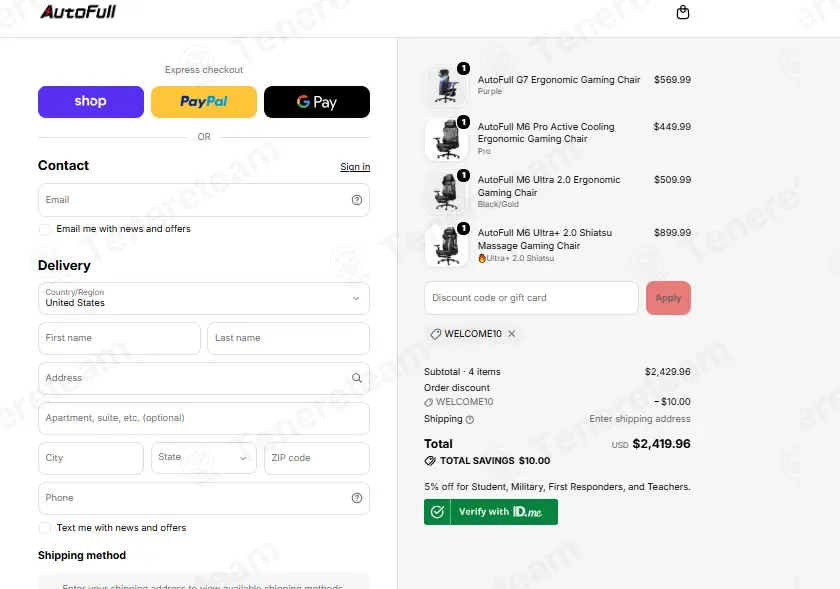Check Text me with news and offers
This screenshot has width=840, height=589.
[x=45, y=528]
